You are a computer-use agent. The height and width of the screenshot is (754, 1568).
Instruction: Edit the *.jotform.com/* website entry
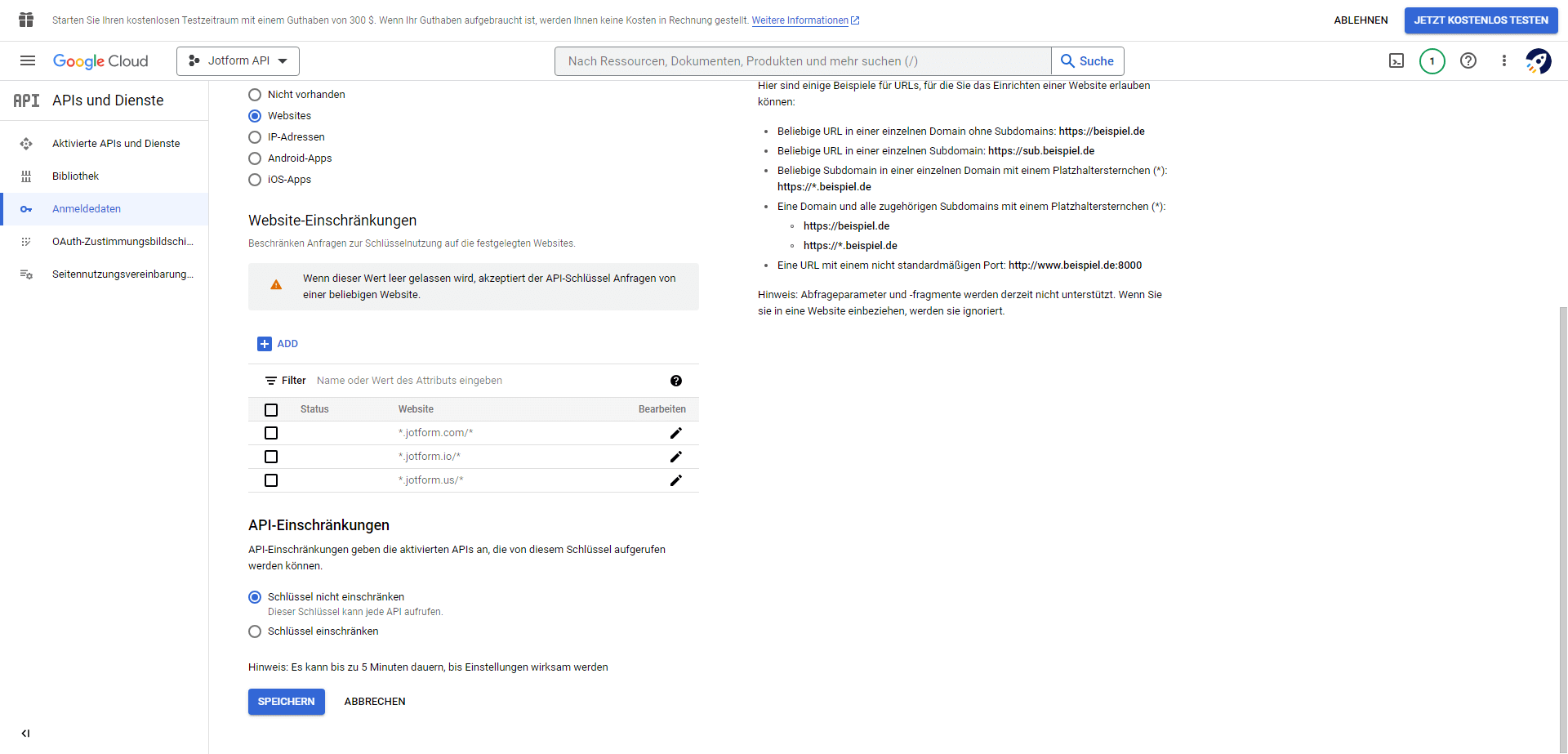point(675,433)
